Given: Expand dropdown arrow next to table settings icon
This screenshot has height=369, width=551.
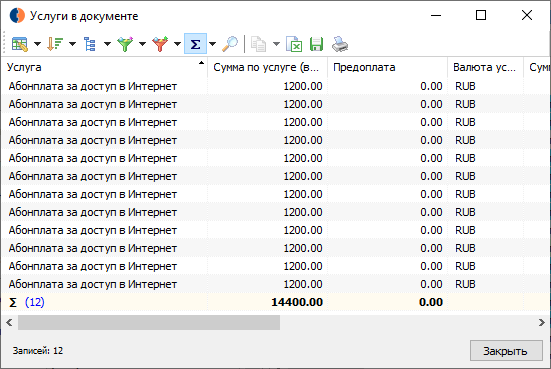Looking at the screenshot, I should (x=37, y=44).
